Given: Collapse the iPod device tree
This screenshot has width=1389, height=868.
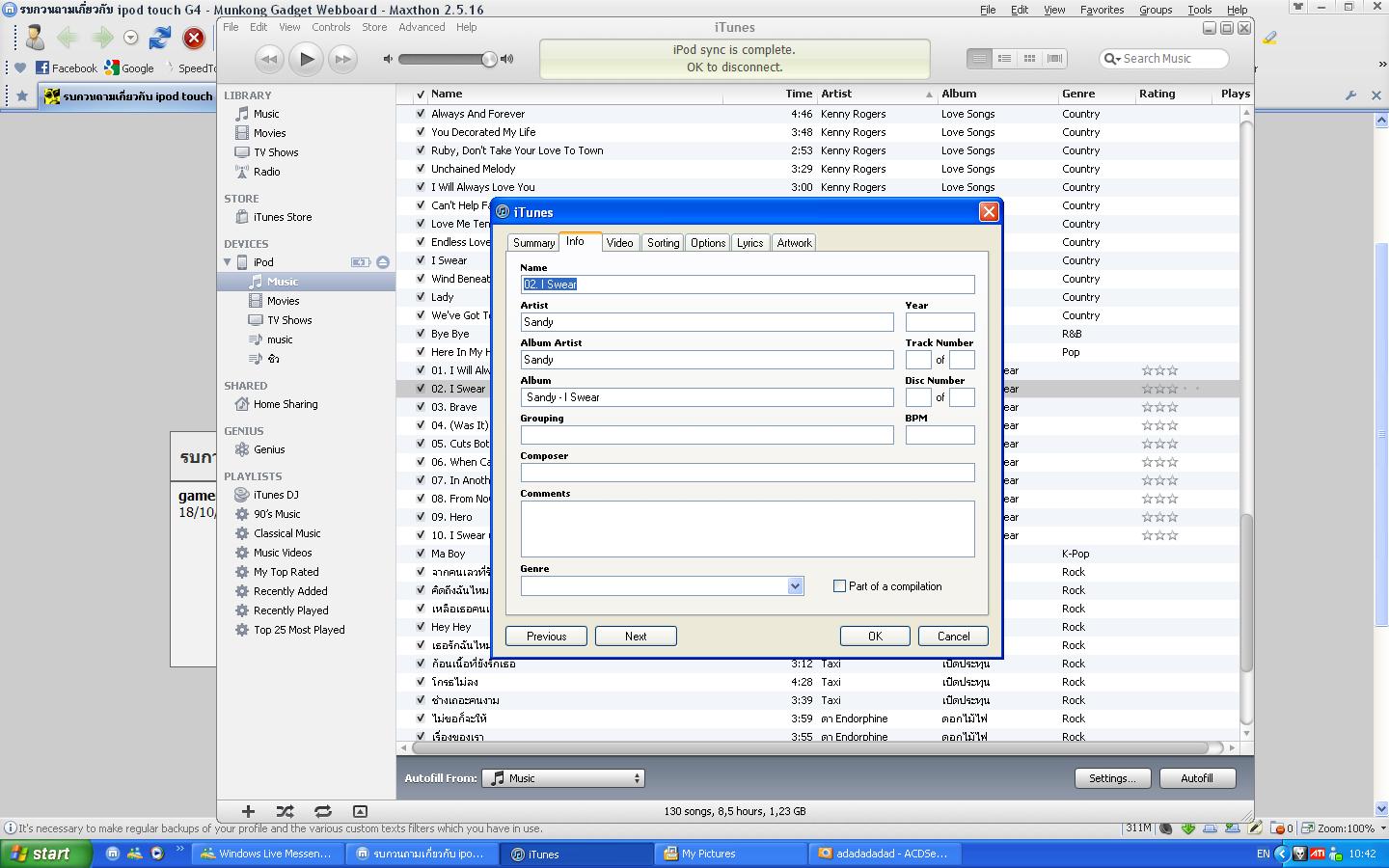Looking at the screenshot, I should point(228,262).
